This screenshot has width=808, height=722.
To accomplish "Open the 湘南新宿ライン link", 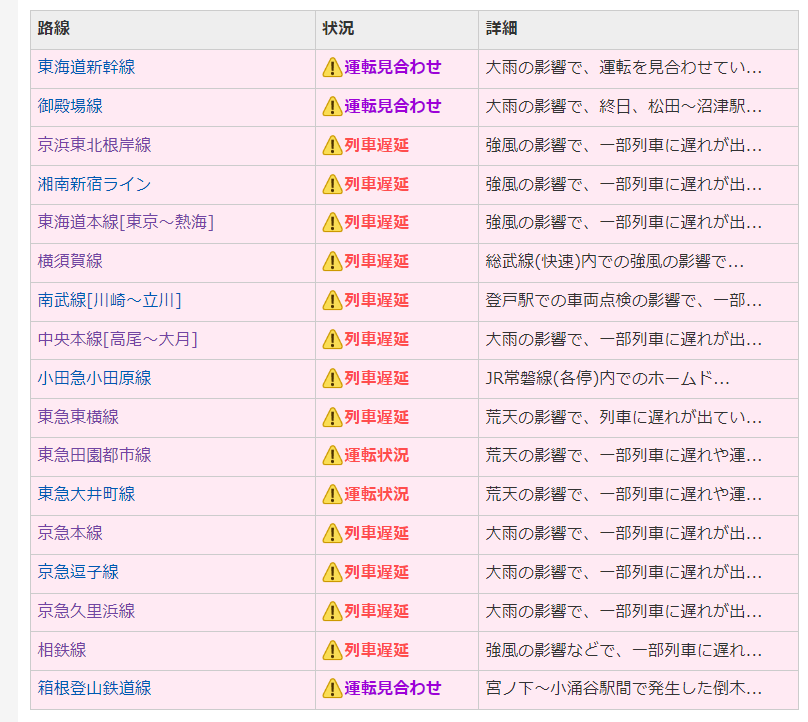I will pos(94,184).
